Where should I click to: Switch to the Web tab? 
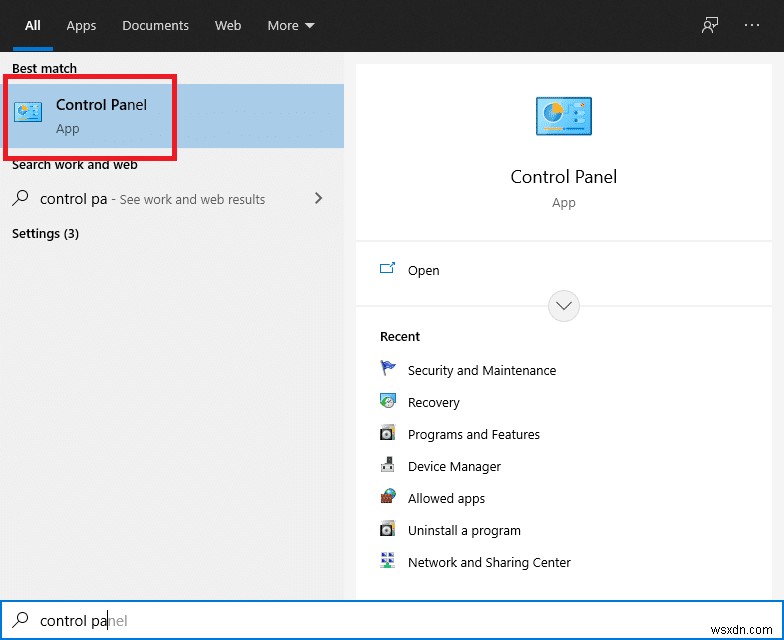(x=228, y=26)
